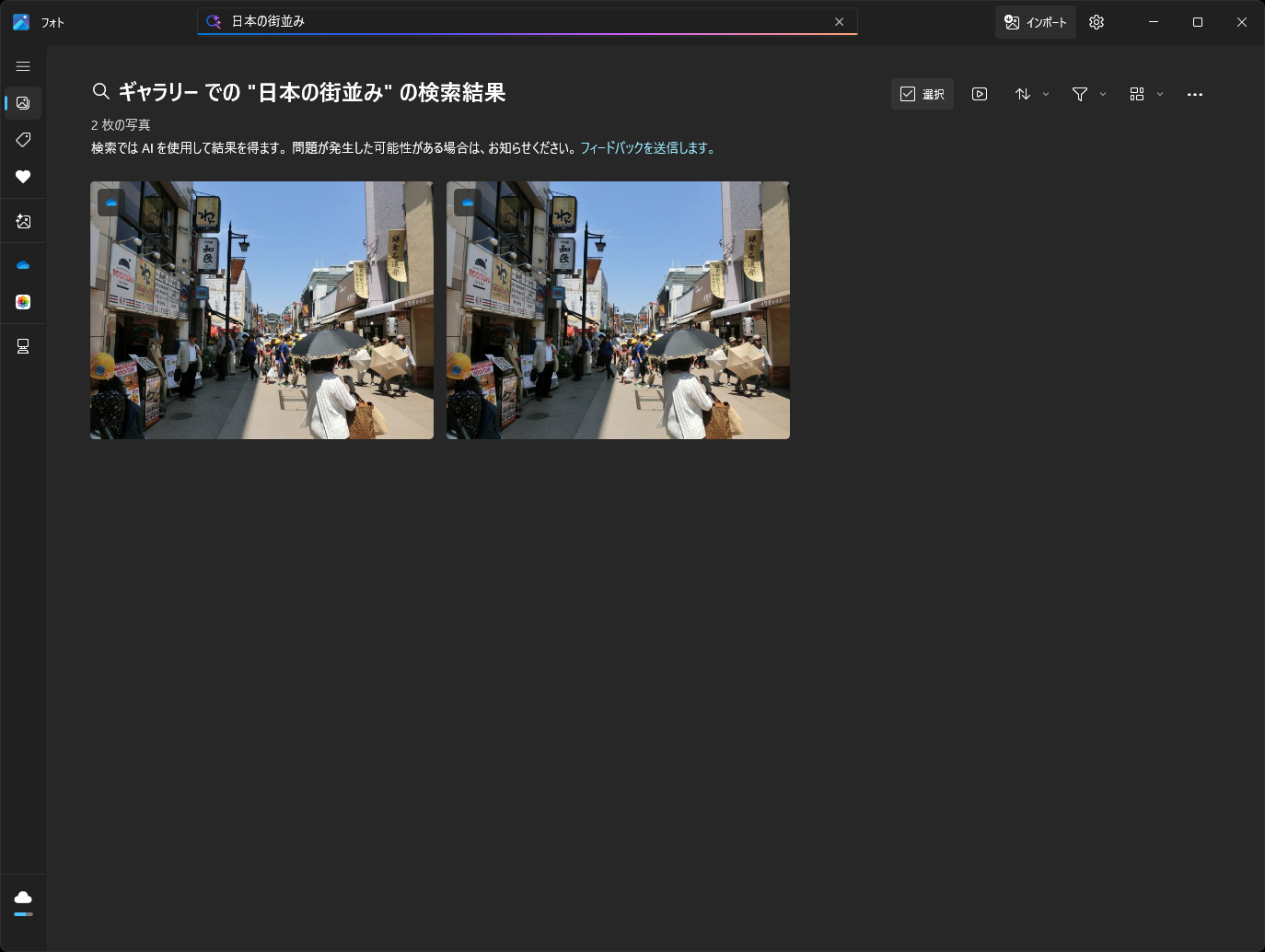
Task: Open the See more ellipsis menu
Action: [x=1194, y=93]
